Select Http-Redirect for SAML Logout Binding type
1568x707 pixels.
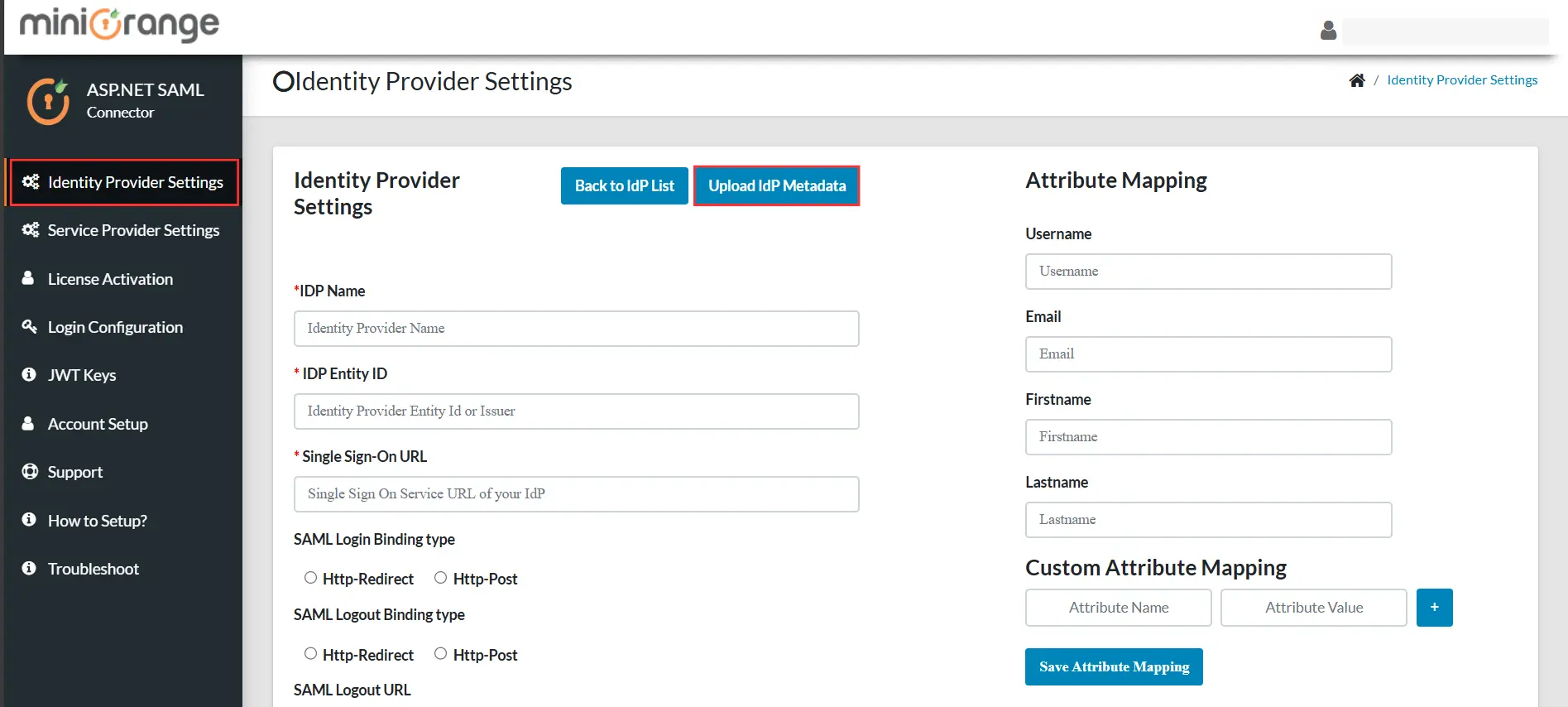click(310, 654)
